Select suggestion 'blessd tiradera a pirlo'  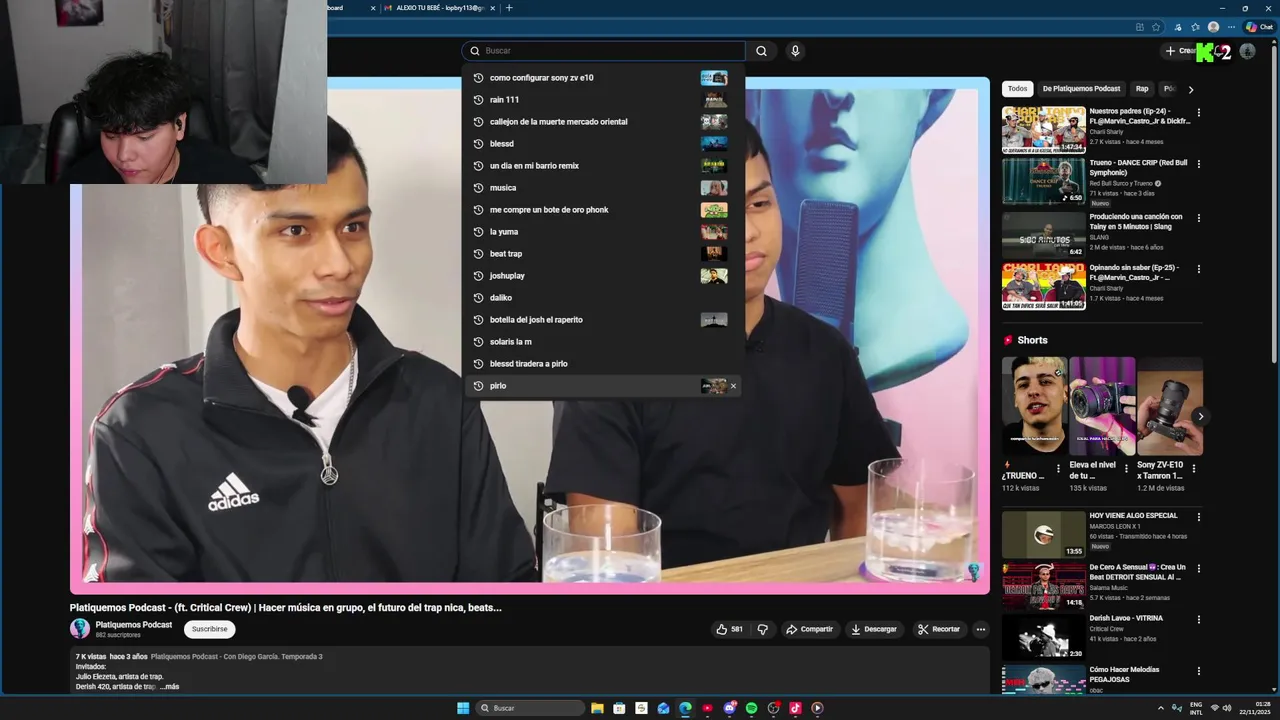603,364
